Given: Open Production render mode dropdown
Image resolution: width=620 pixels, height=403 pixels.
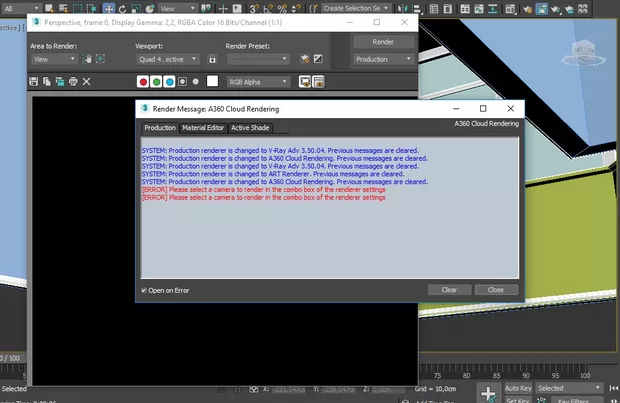Looking at the screenshot, I should [384, 59].
